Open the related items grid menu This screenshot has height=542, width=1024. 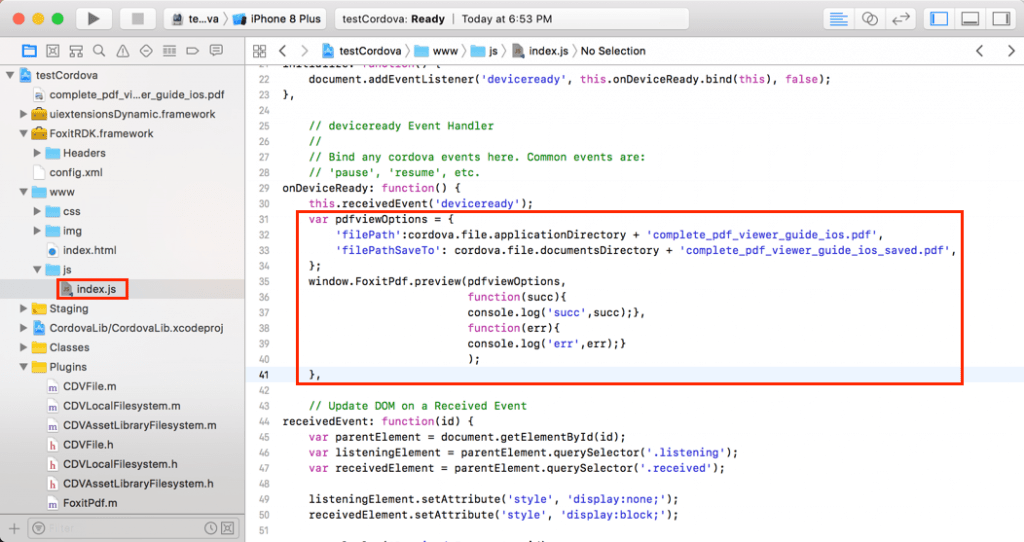pyautogui.click(x=259, y=51)
